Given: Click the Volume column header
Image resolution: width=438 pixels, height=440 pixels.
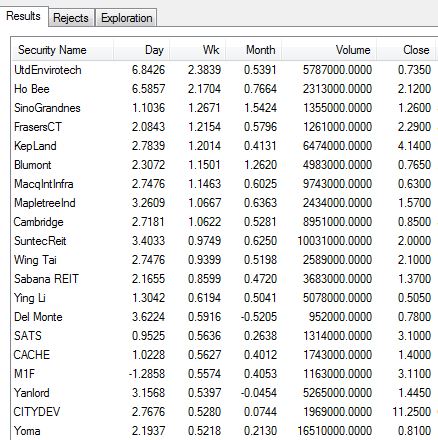Looking at the screenshot, I should 329,50.
